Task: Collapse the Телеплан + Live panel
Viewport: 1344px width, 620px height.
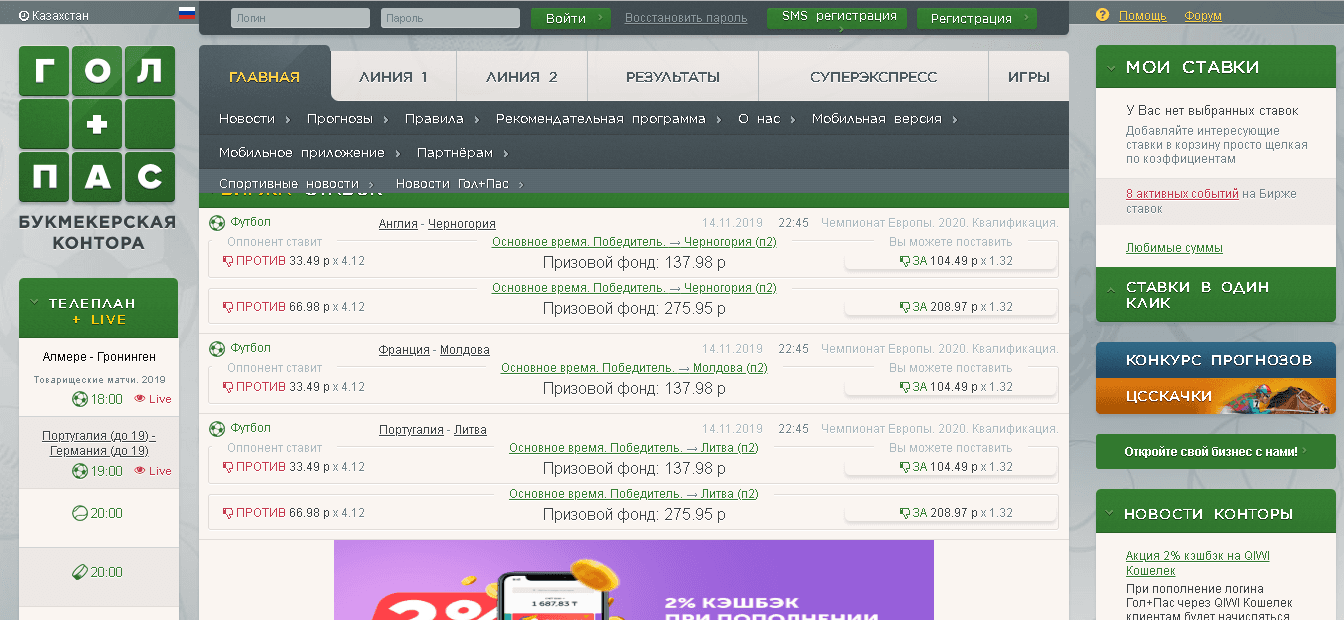Action: [35, 302]
